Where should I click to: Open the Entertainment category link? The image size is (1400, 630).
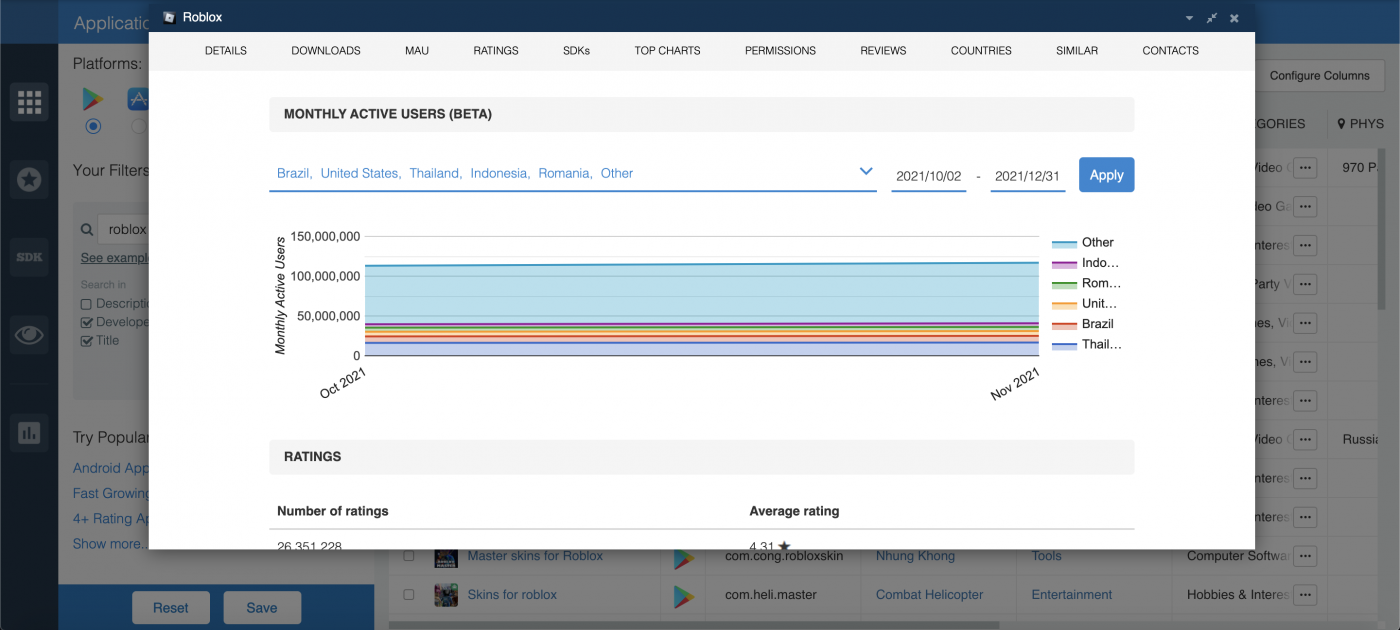(x=1072, y=594)
